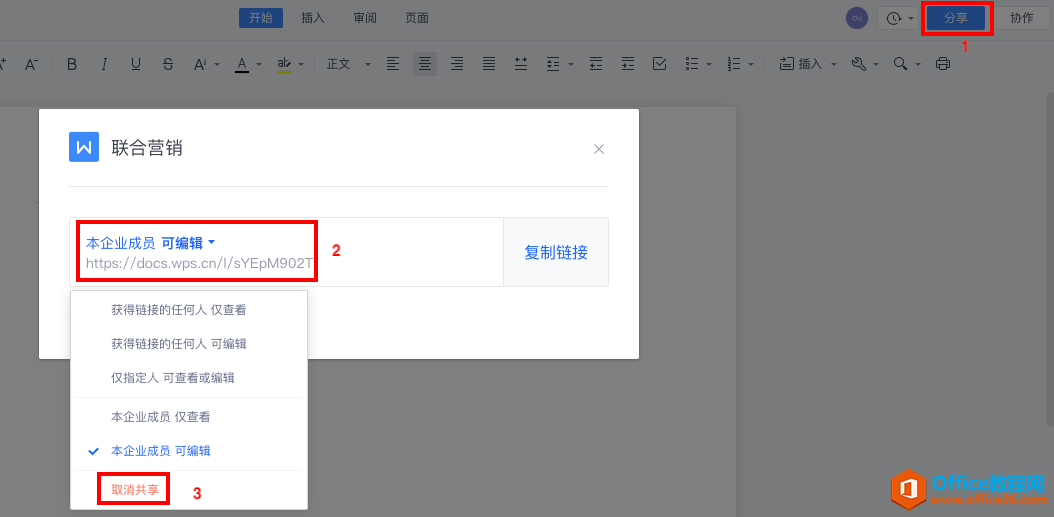Click the line spacing icon
The height and width of the screenshot is (517, 1054).
[x=553, y=64]
